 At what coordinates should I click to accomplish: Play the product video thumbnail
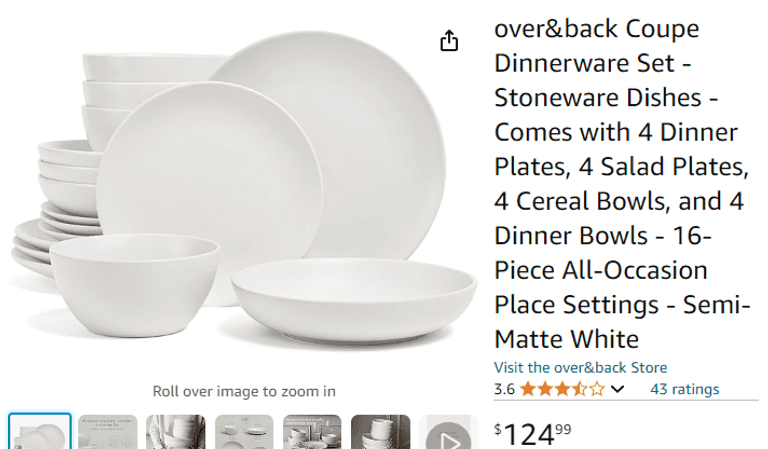coord(448,432)
